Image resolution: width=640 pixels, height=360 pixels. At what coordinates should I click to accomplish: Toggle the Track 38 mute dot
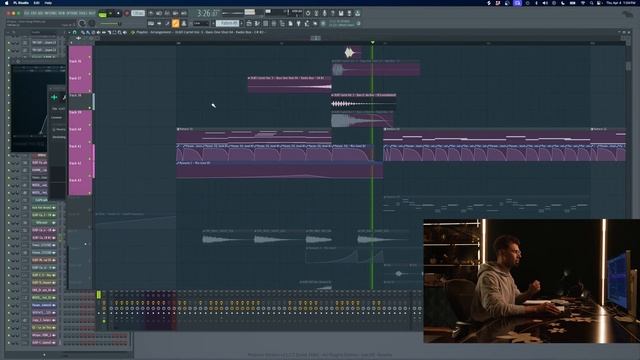click(x=90, y=108)
